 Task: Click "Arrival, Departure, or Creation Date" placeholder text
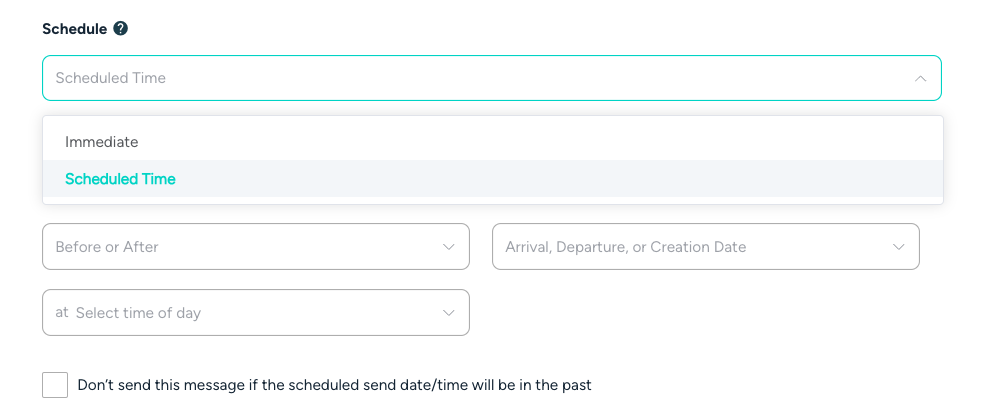pyautogui.click(x=625, y=247)
